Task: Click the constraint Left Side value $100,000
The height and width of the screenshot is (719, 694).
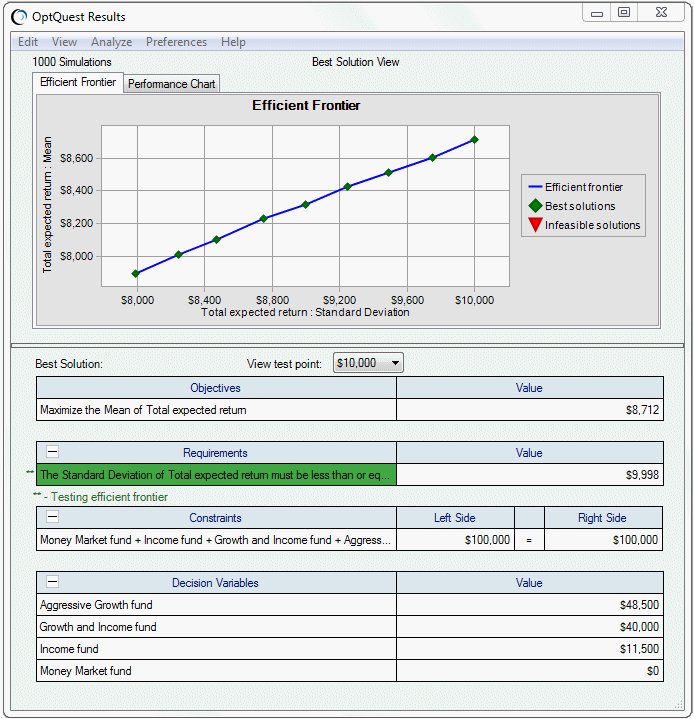Action: point(487,540)
